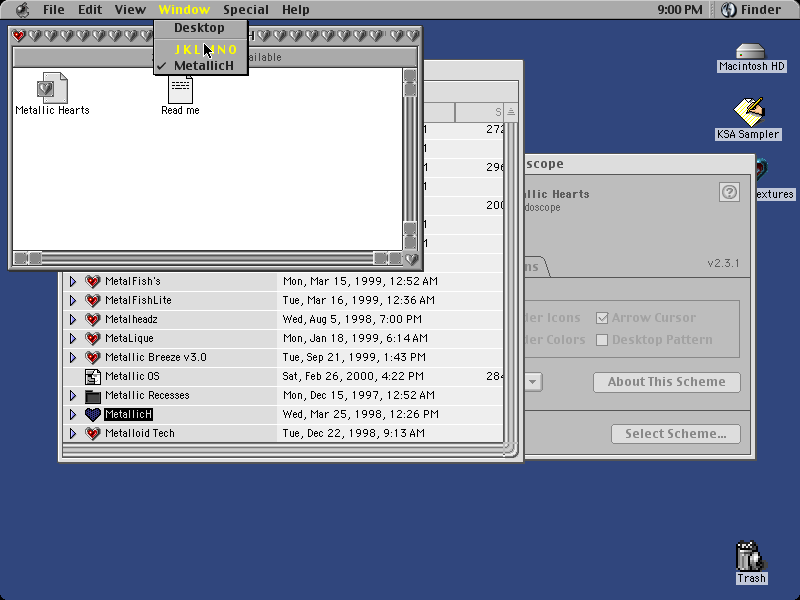Click the sort order icon in the list window header
The image size is (800, 600).
(x=511, y=112)
